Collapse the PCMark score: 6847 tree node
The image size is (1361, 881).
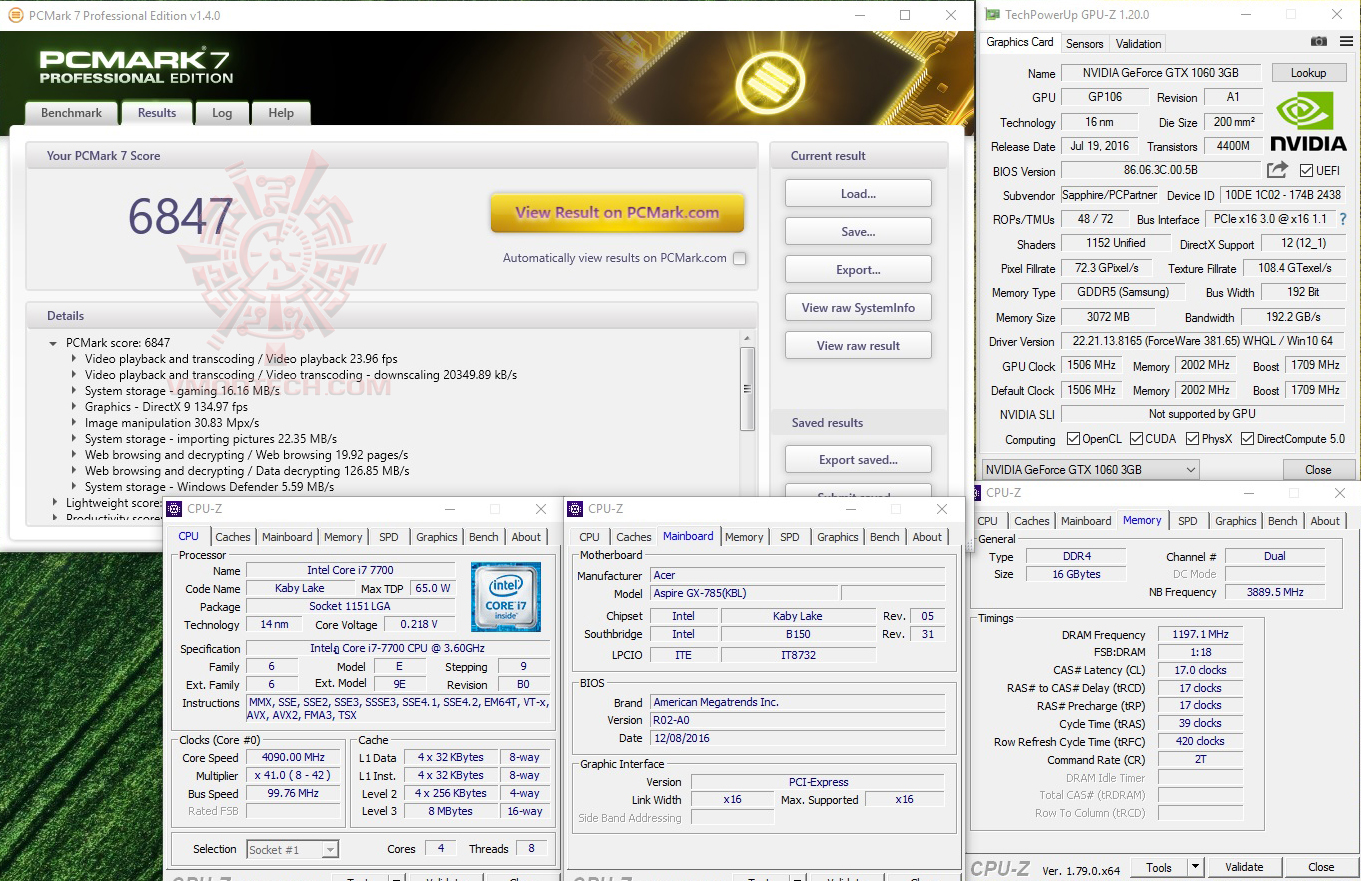tap(53, 343)
